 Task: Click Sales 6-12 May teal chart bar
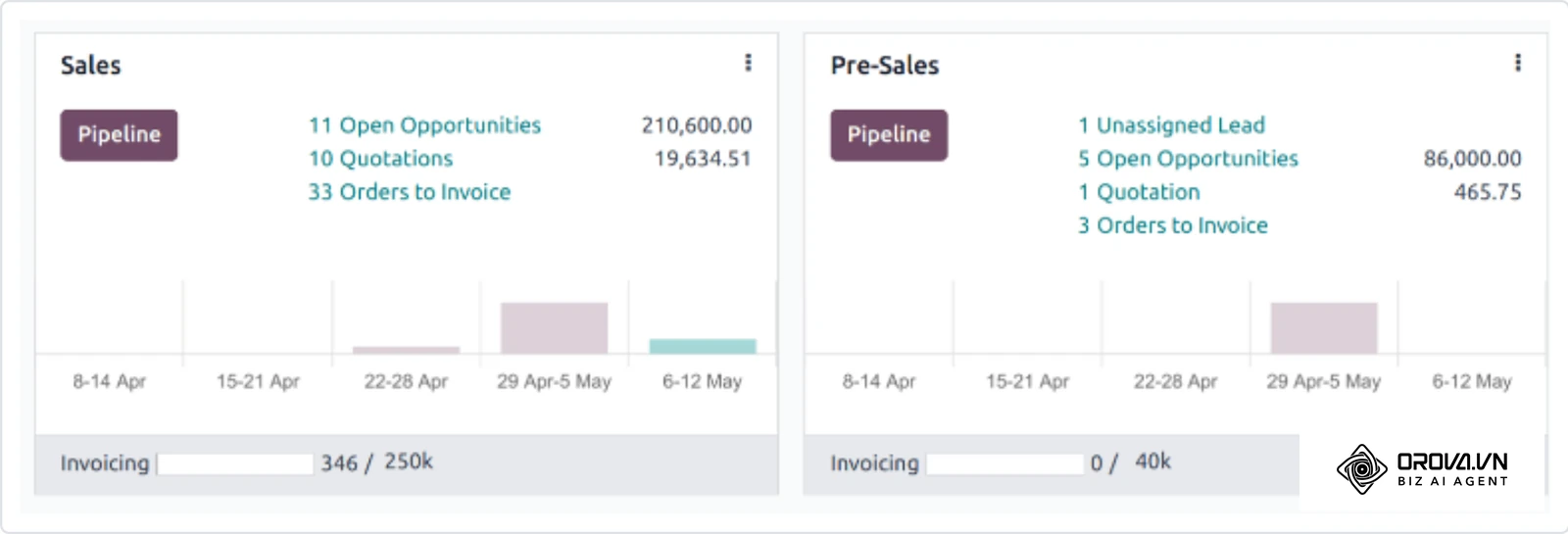[x=703, y=347]
